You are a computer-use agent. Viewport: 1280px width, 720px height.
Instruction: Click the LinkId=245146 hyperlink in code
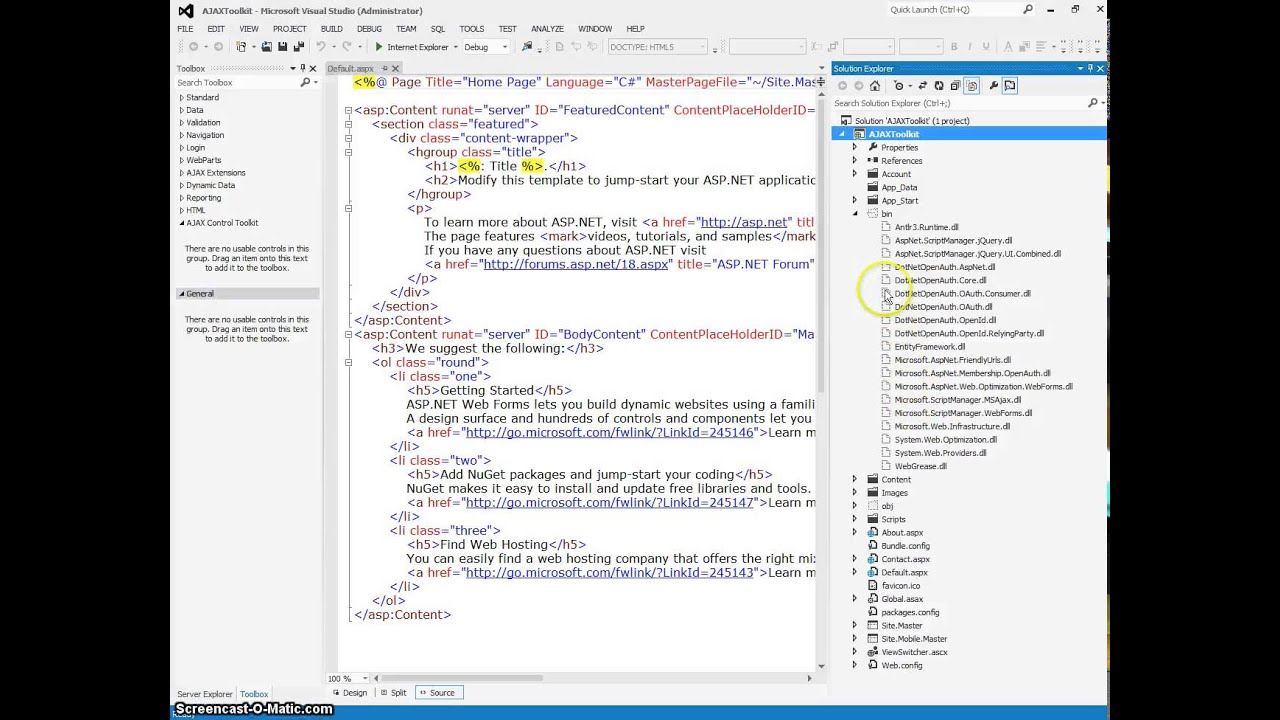[x=609, y=432]
